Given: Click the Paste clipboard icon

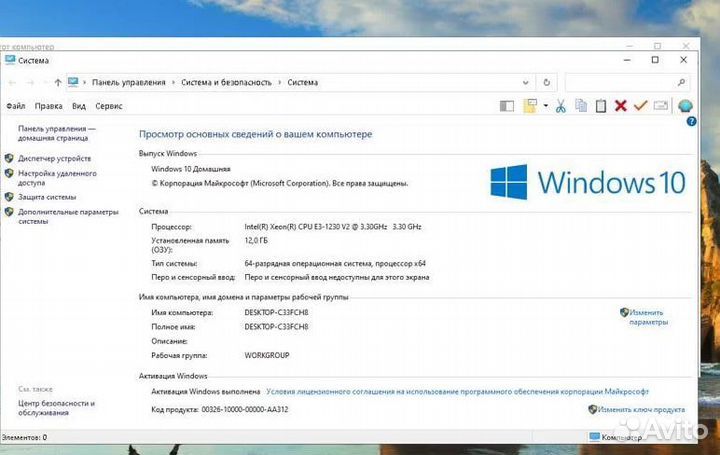Looking at the screenshot, I should (600, 106).
